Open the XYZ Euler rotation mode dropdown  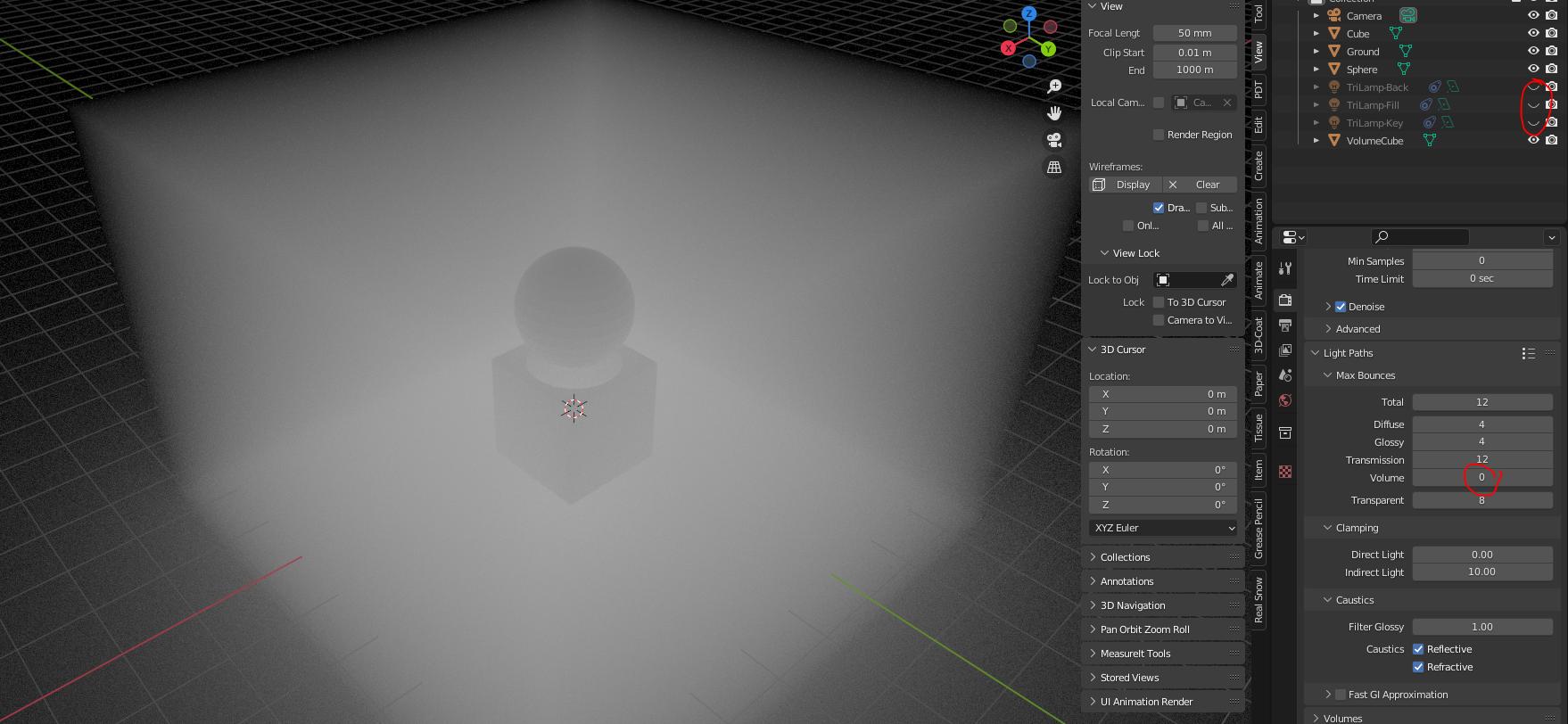pos(1163,528)
